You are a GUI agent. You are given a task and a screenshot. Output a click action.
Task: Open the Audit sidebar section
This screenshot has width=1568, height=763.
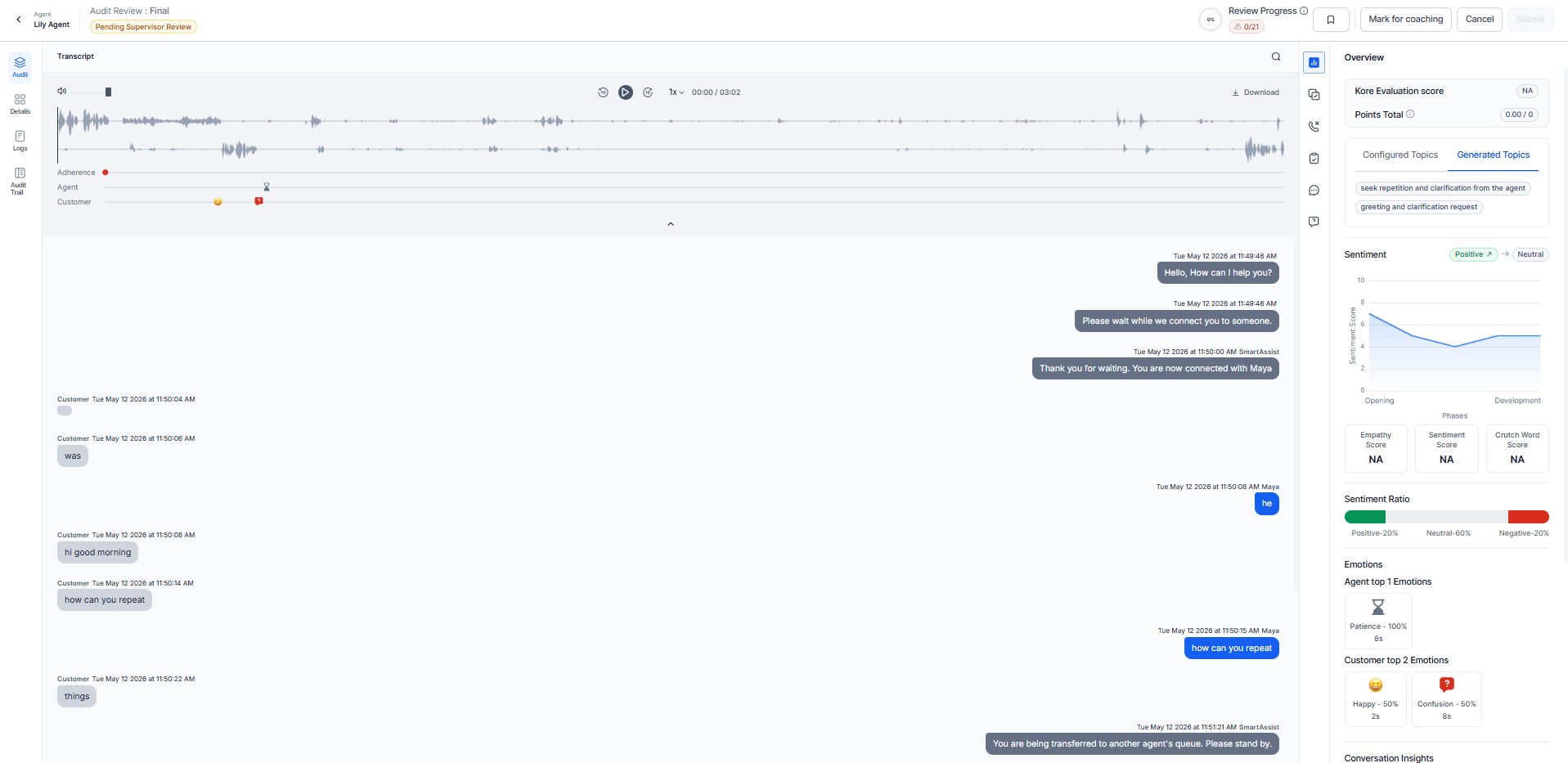pos(20,67)
